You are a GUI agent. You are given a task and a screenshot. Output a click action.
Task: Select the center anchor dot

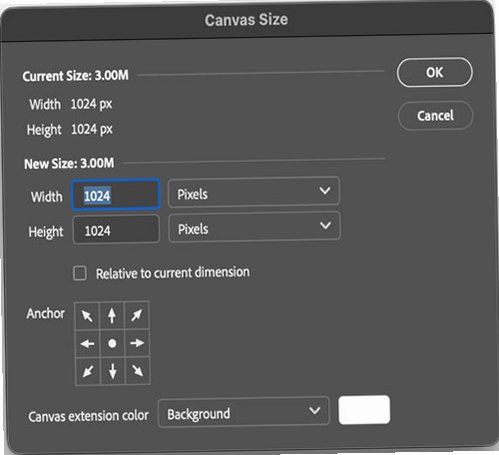click(x=112, y=343)
